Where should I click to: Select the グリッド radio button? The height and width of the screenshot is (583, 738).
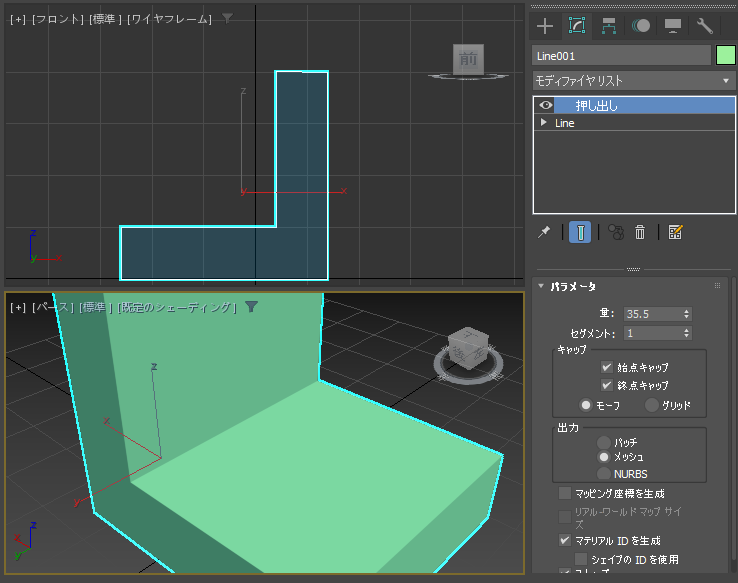[651, 405]
